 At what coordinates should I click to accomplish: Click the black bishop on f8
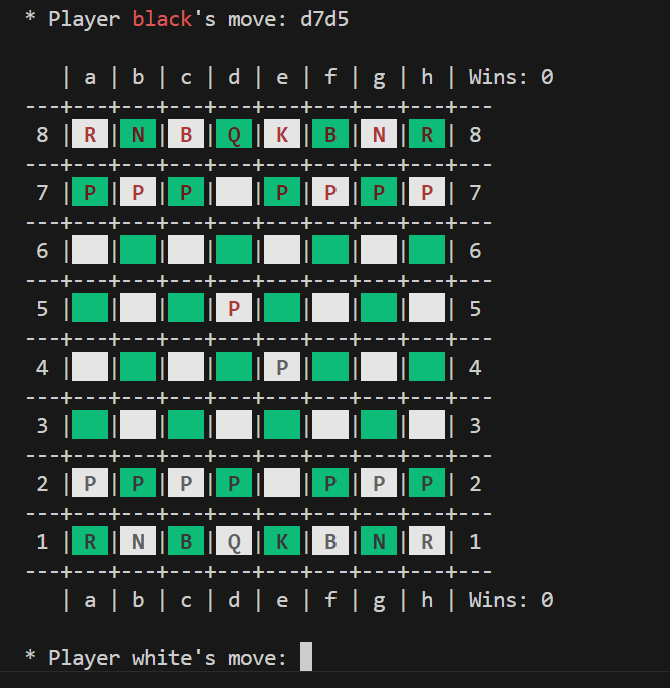point(330,135)
